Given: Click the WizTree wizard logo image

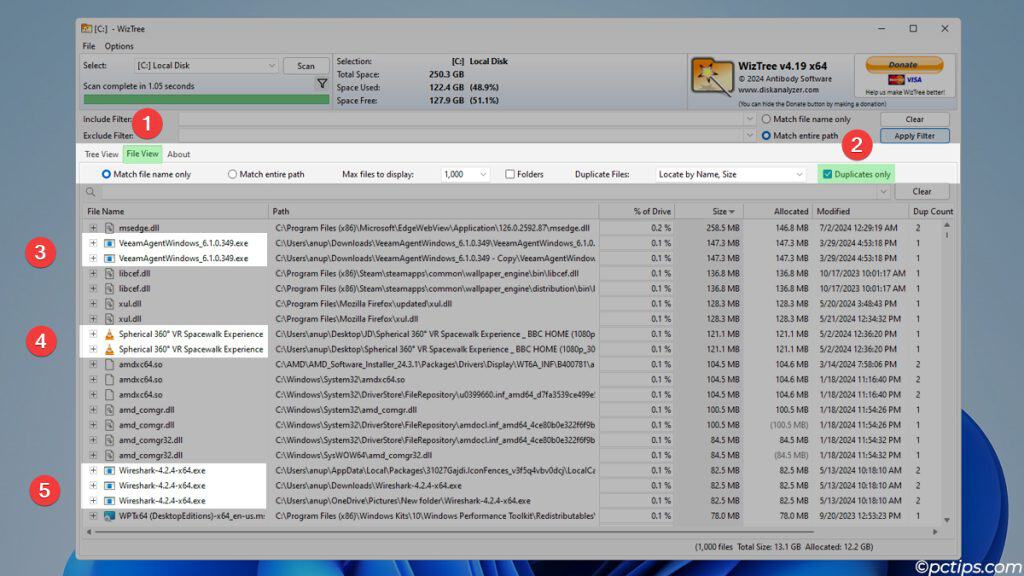Looking at the screenshot, I should coord(712,78).
